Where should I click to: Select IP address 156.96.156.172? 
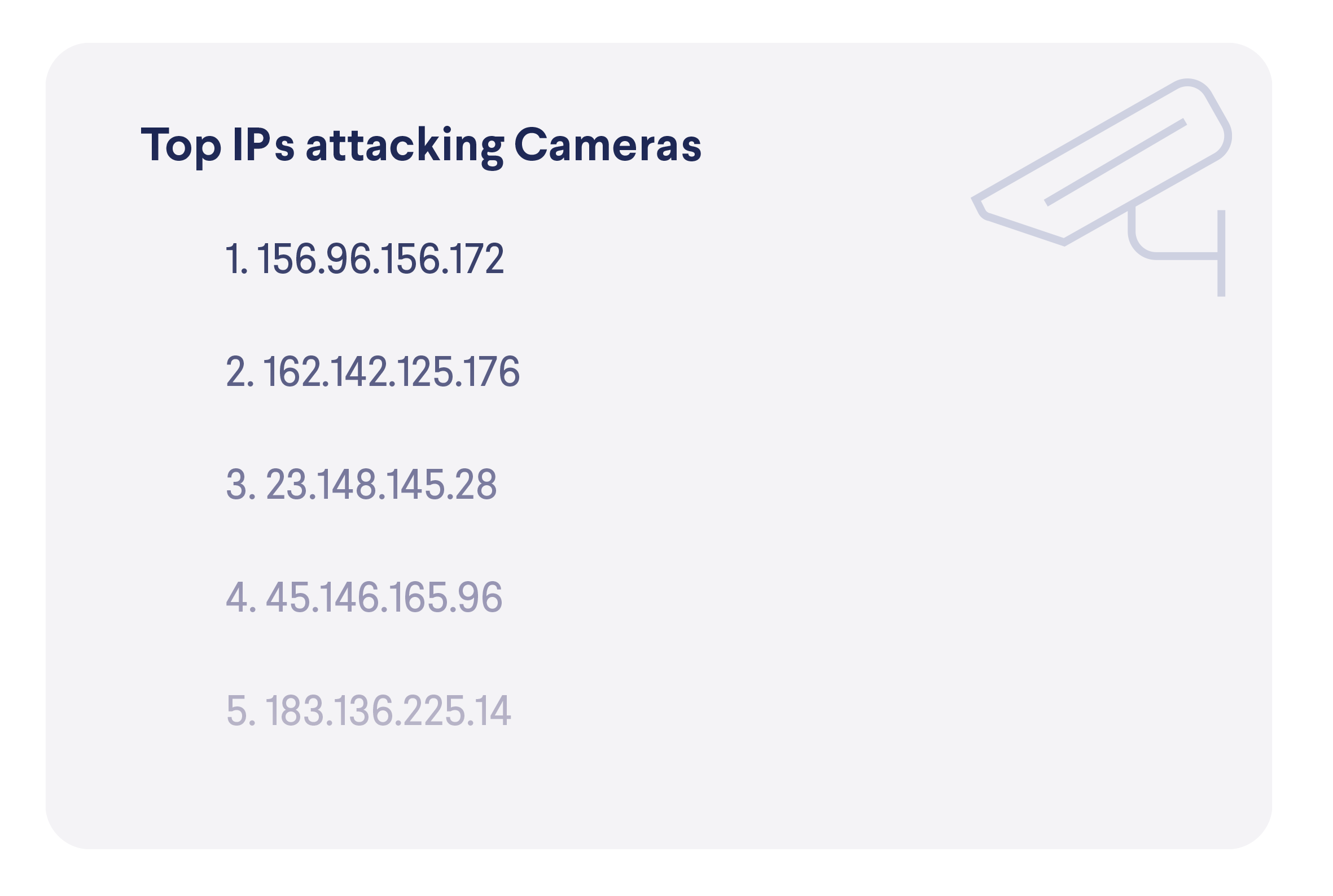(381, 259)
